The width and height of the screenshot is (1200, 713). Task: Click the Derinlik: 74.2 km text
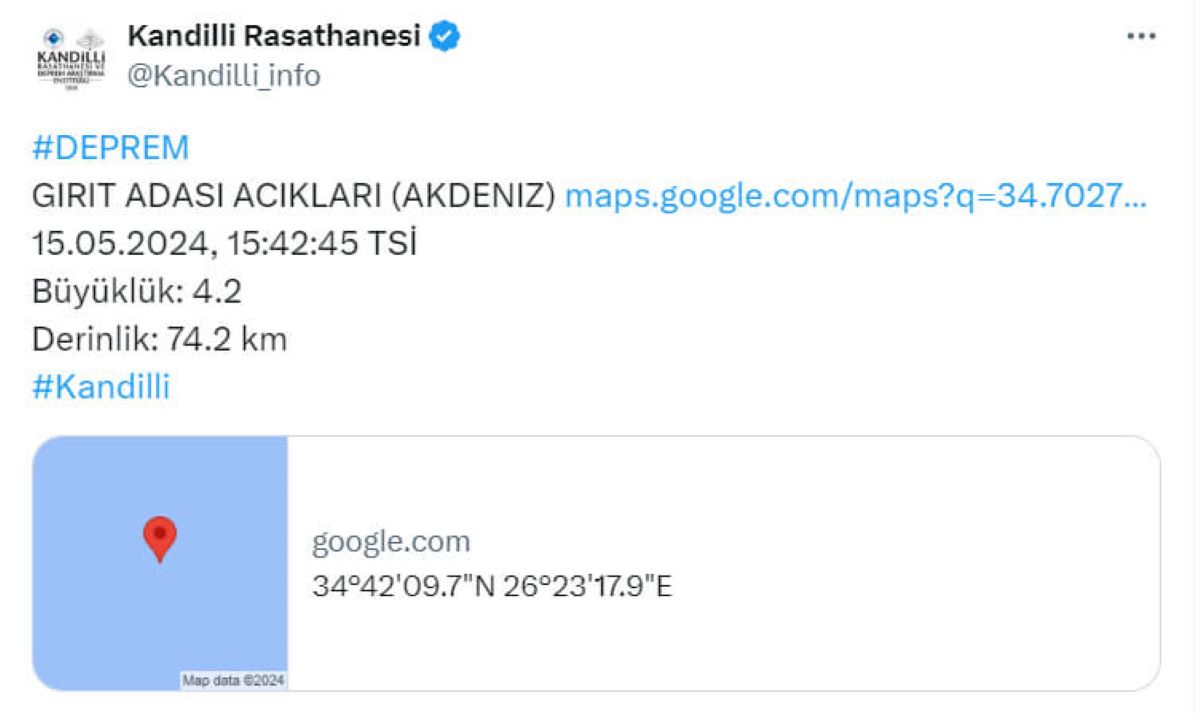(x=160, y=340)
